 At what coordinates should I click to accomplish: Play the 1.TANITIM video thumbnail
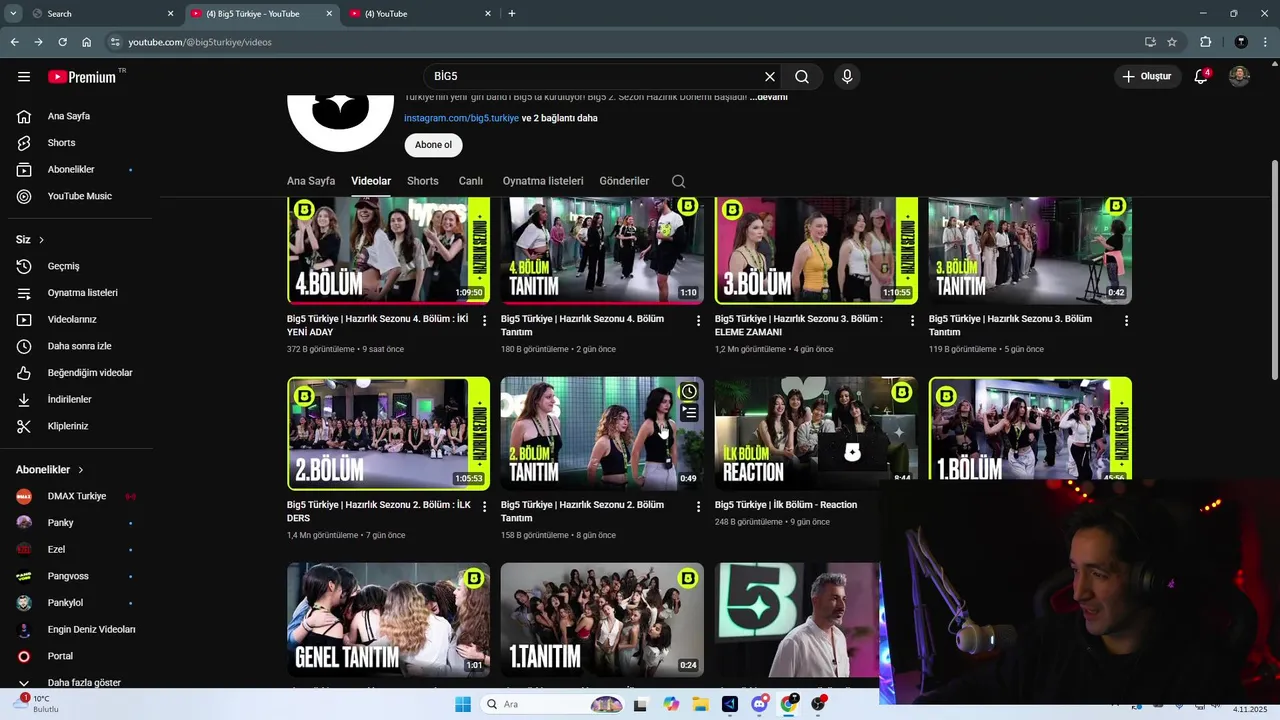coord(602,619)
